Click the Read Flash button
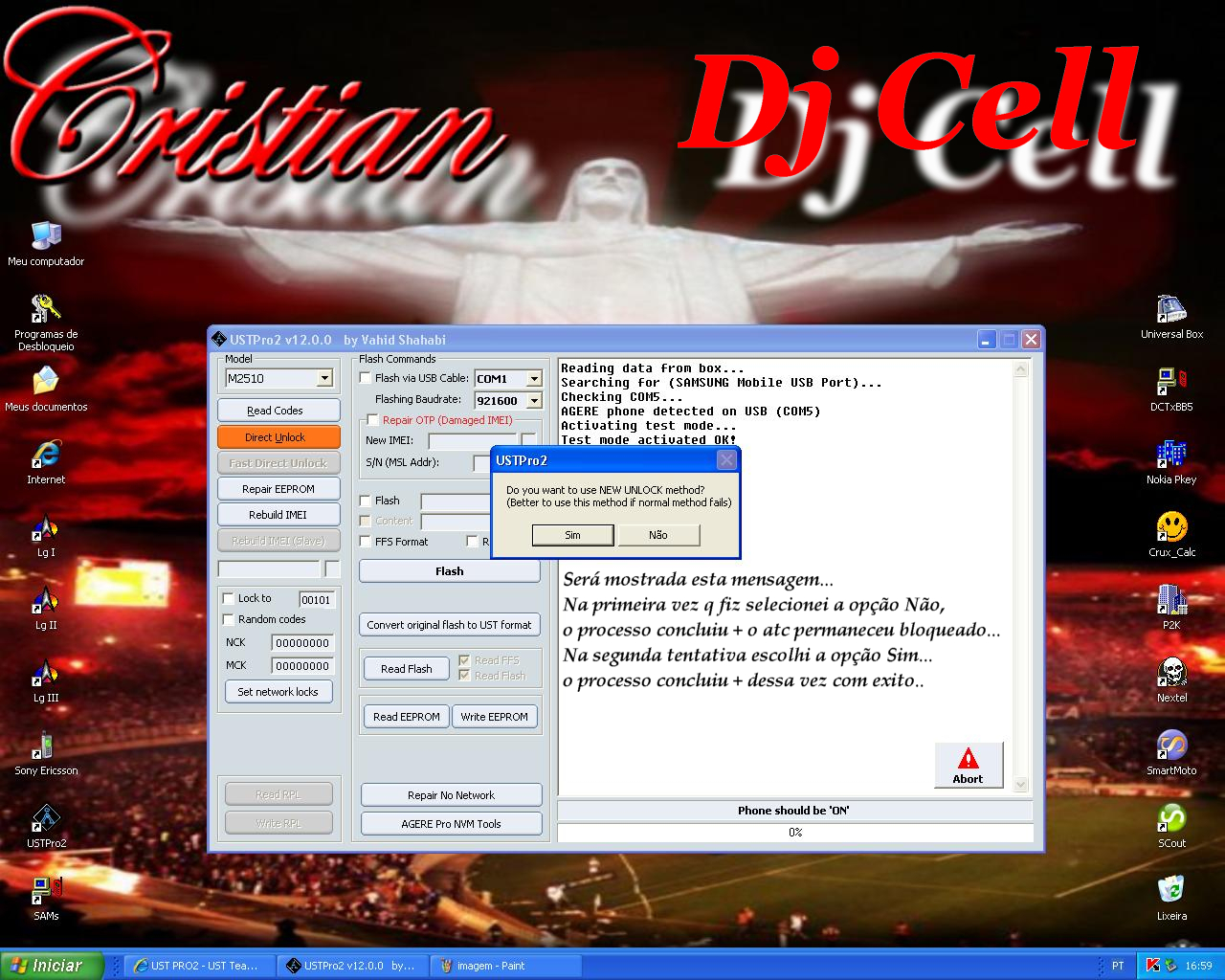This screenshot has width=1225, height=980. [407, 669]
